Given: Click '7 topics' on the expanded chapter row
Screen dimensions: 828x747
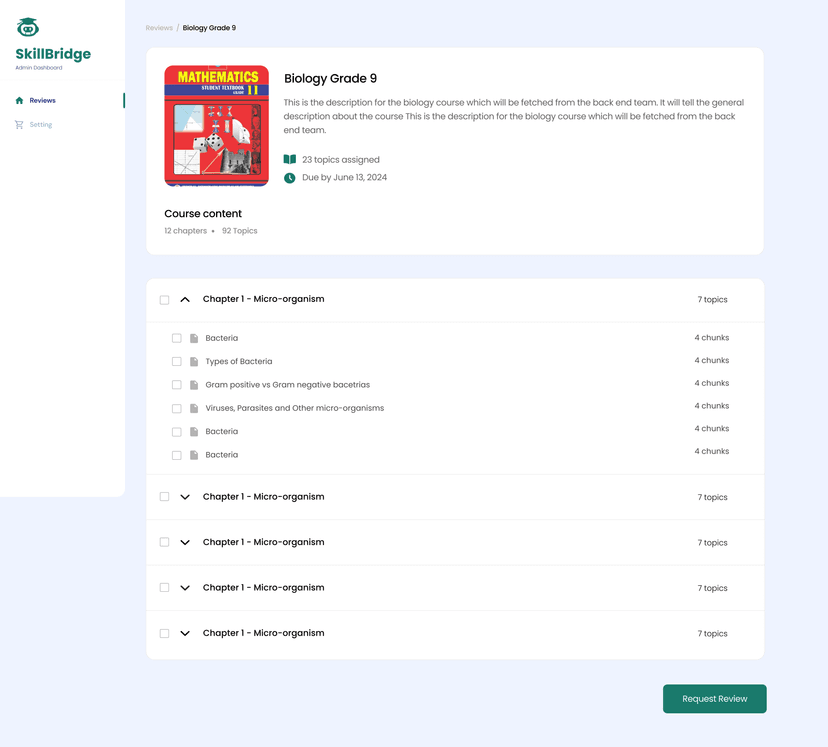Looking at the screenshot, I should coord(712,300).
